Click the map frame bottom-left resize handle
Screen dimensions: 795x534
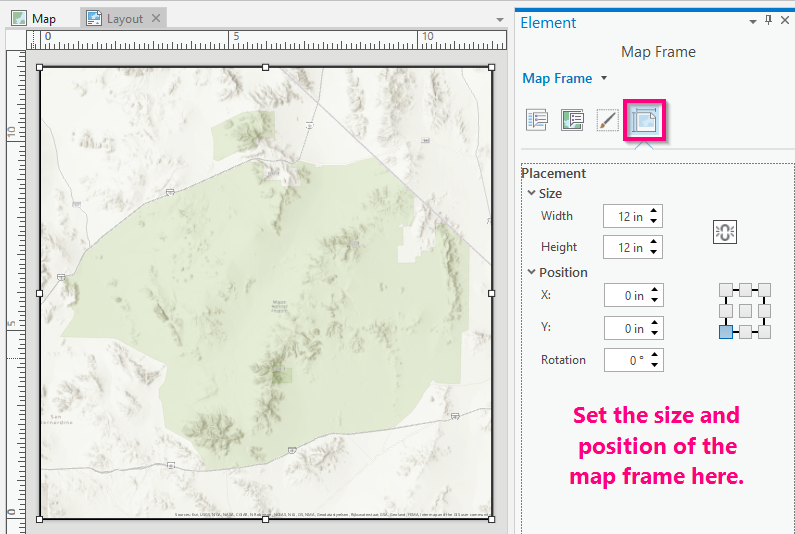[x=40, y=519]
